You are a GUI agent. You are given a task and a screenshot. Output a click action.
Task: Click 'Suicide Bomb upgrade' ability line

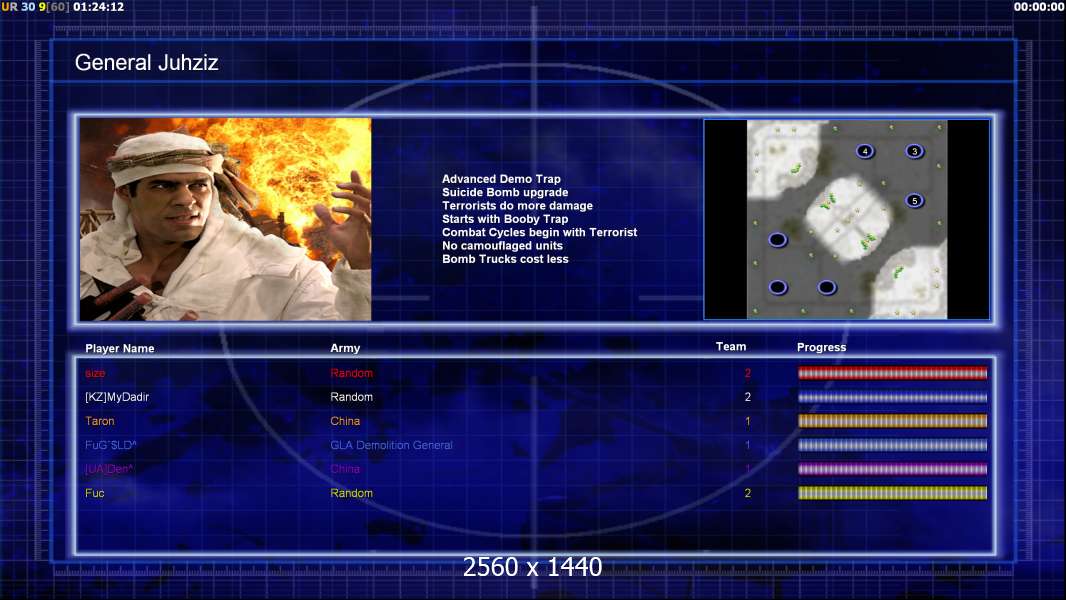pos(505,192)
